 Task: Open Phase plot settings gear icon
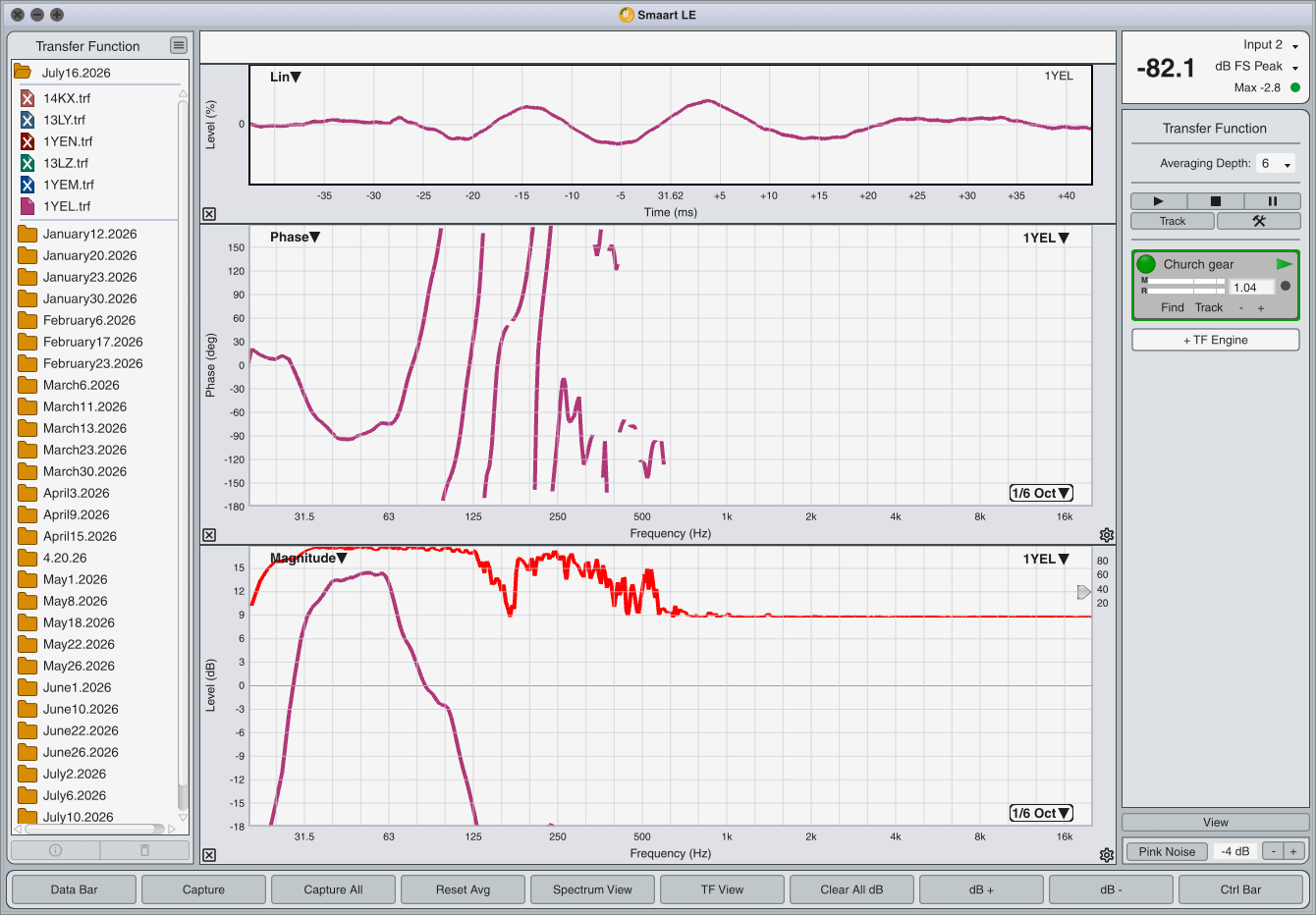click(x=1107, y=535)
